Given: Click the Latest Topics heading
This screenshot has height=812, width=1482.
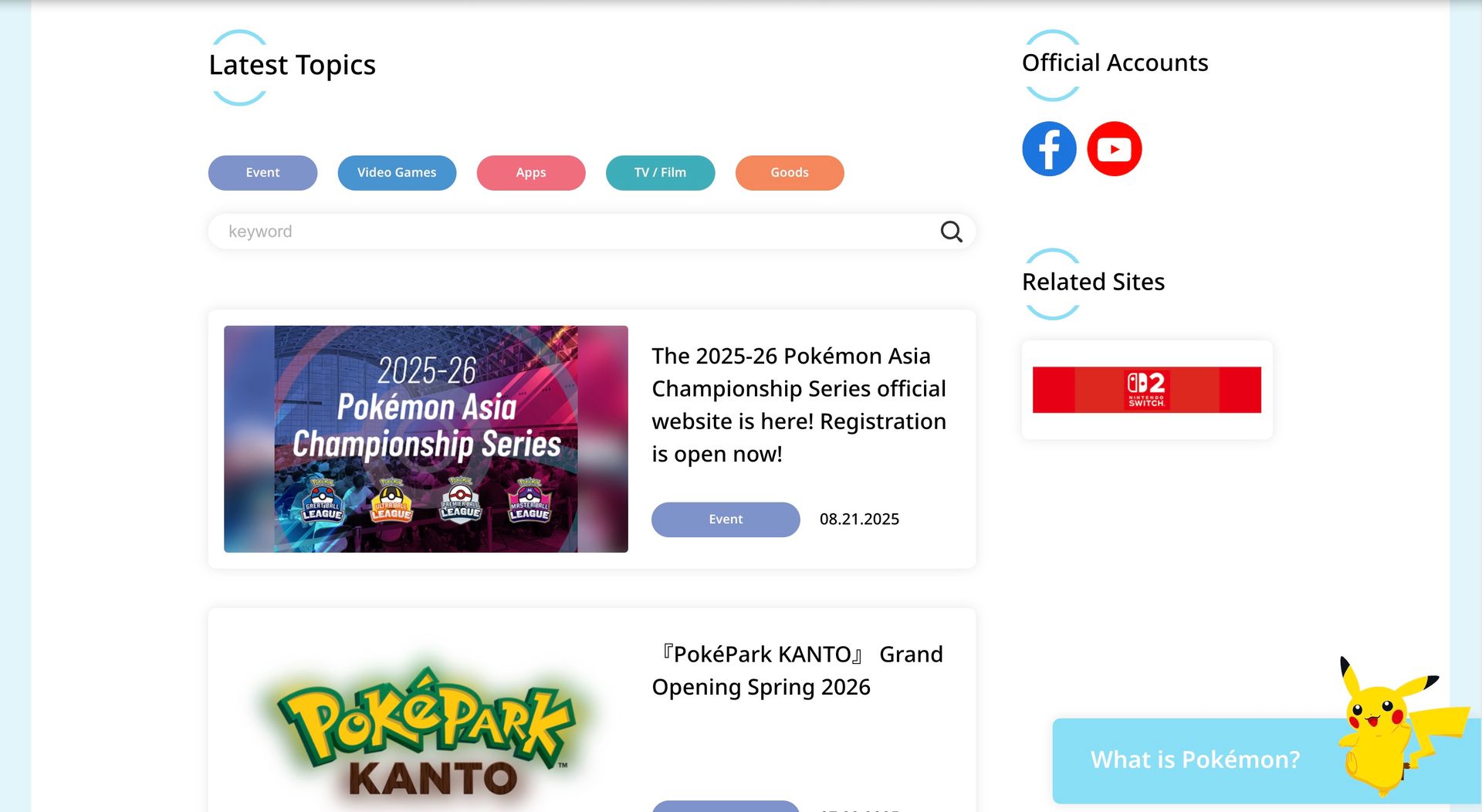Looking at the screenshot, I should (x=292, y=66).
